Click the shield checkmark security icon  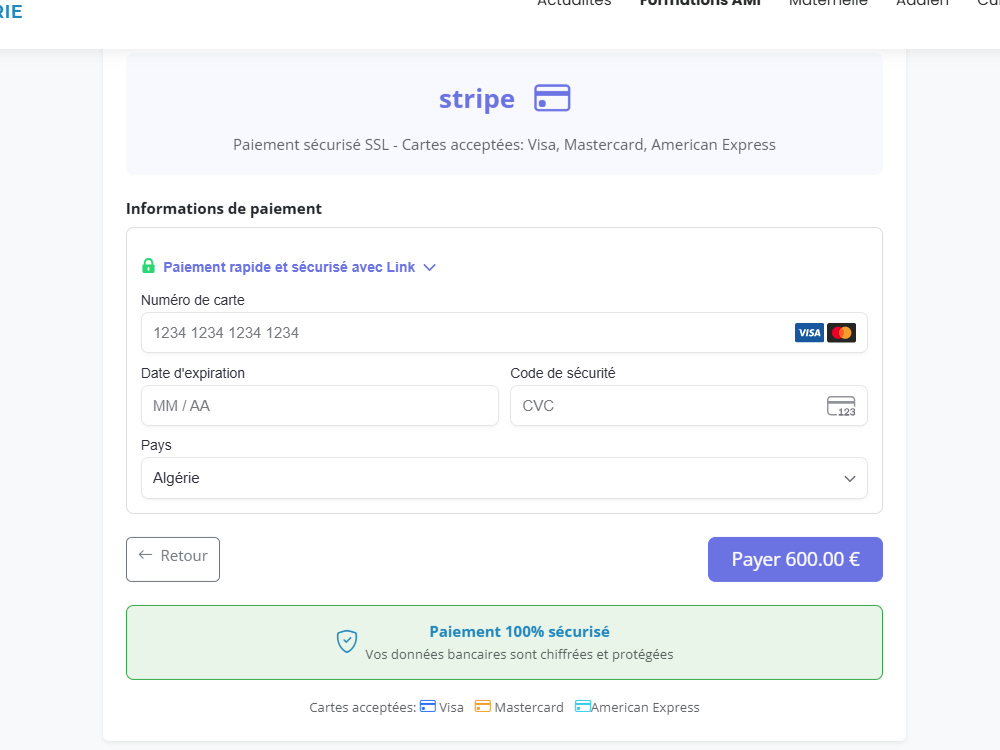[x=347, y=641]
